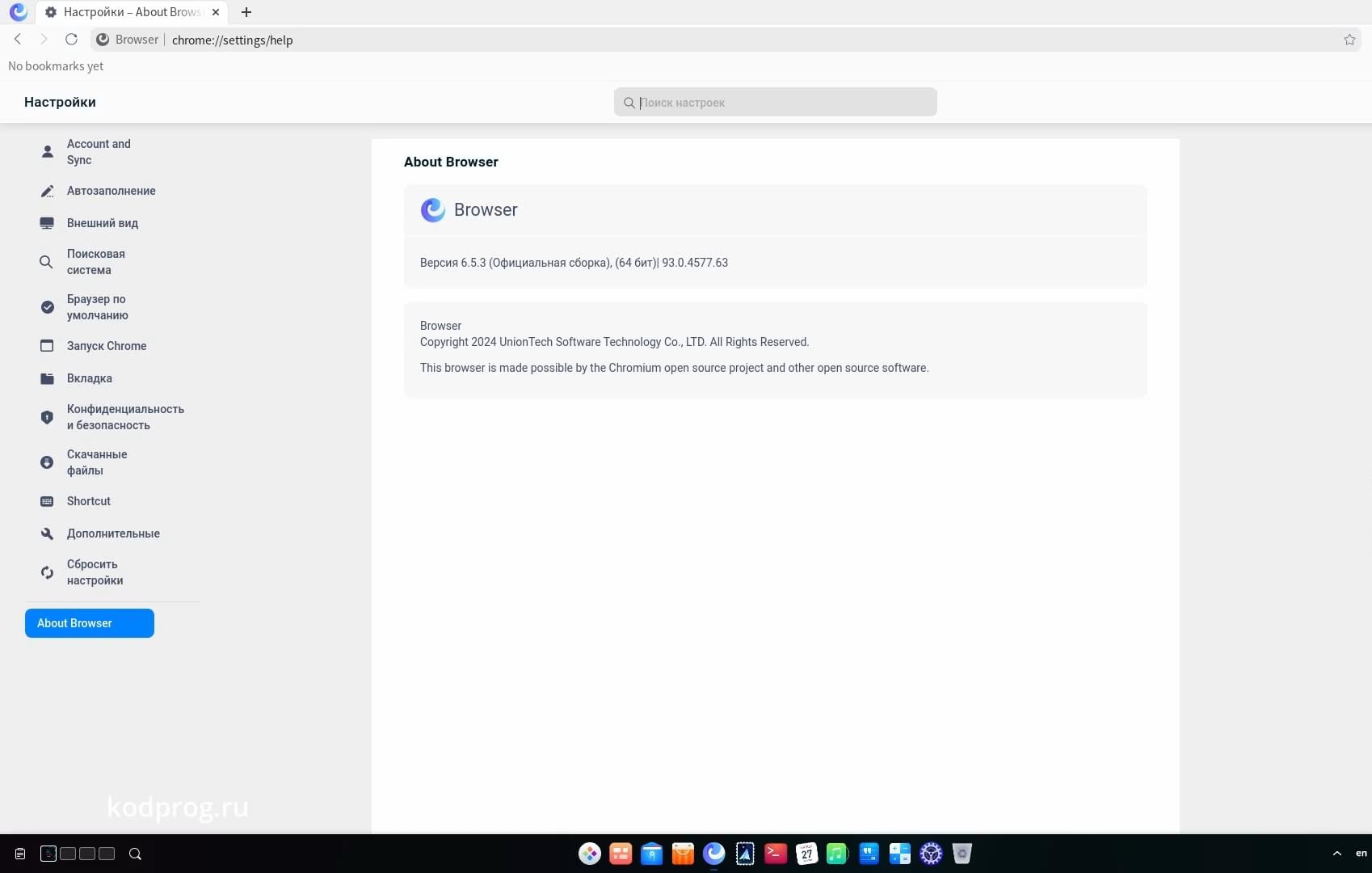
Task: Click the address bar URL chrome://settings/help
Action: click(232, 40)
